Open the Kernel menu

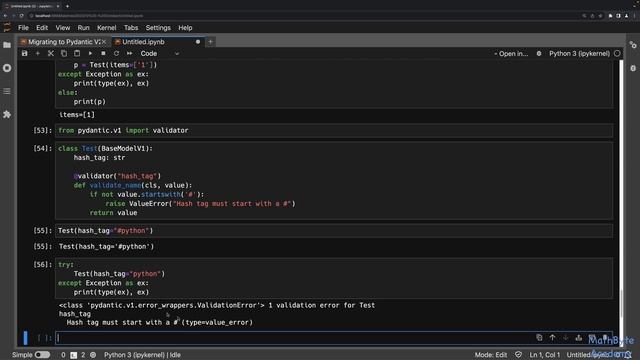point(107,28)
